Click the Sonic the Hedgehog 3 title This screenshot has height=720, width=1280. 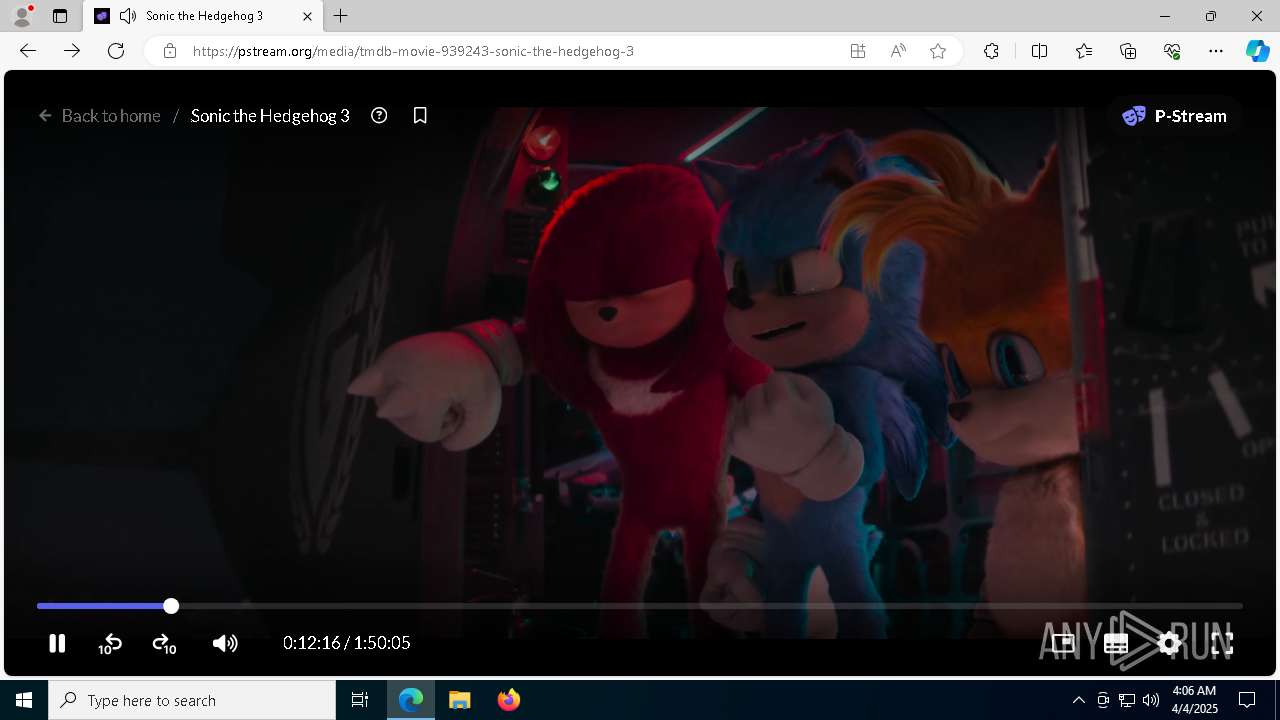(270, 116)
